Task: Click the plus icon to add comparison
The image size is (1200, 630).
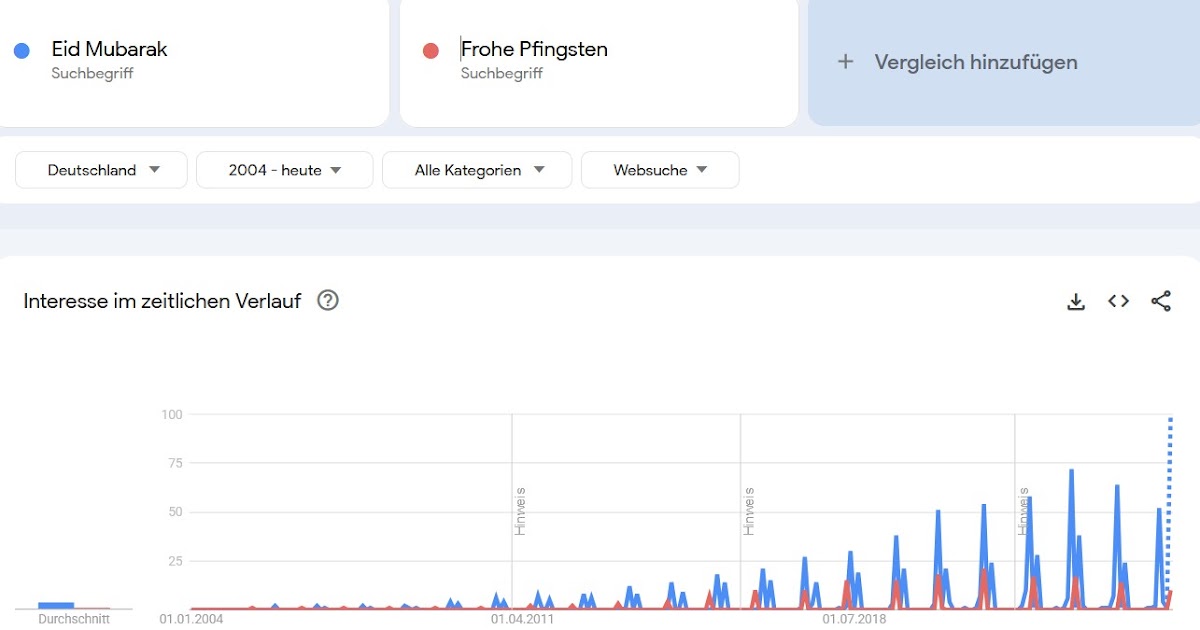Action: pyautogui.click(x=845, y=62)
